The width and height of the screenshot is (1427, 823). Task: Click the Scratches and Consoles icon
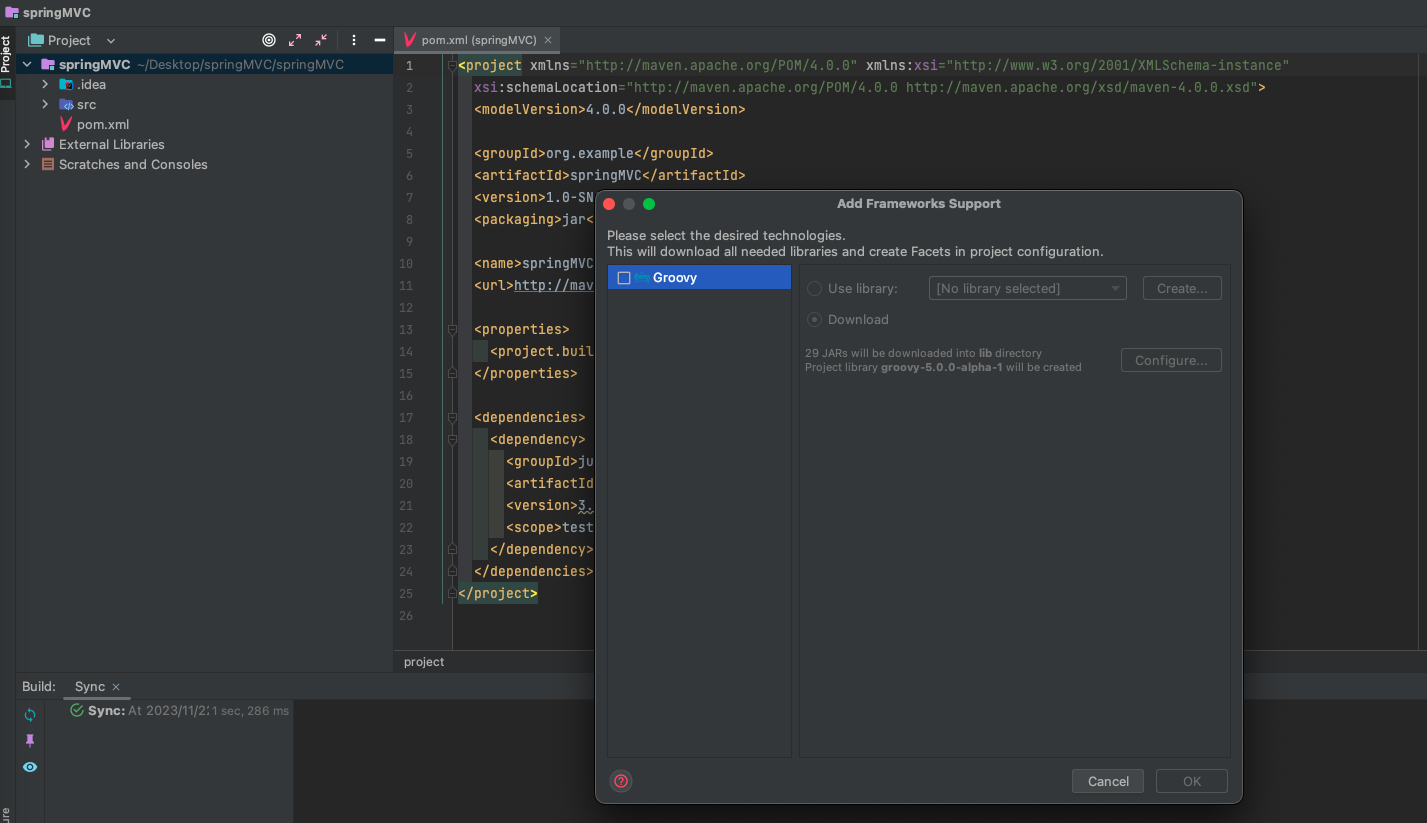coord(48,164)
